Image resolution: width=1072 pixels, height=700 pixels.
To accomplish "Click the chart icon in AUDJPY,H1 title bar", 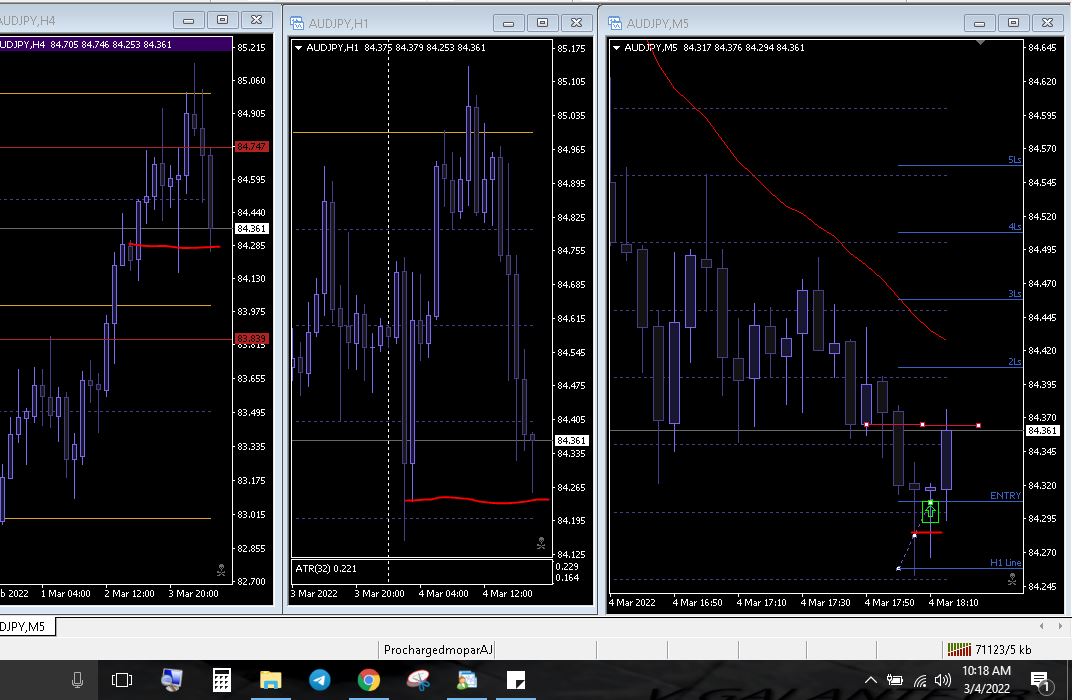I will click(297, 22).
